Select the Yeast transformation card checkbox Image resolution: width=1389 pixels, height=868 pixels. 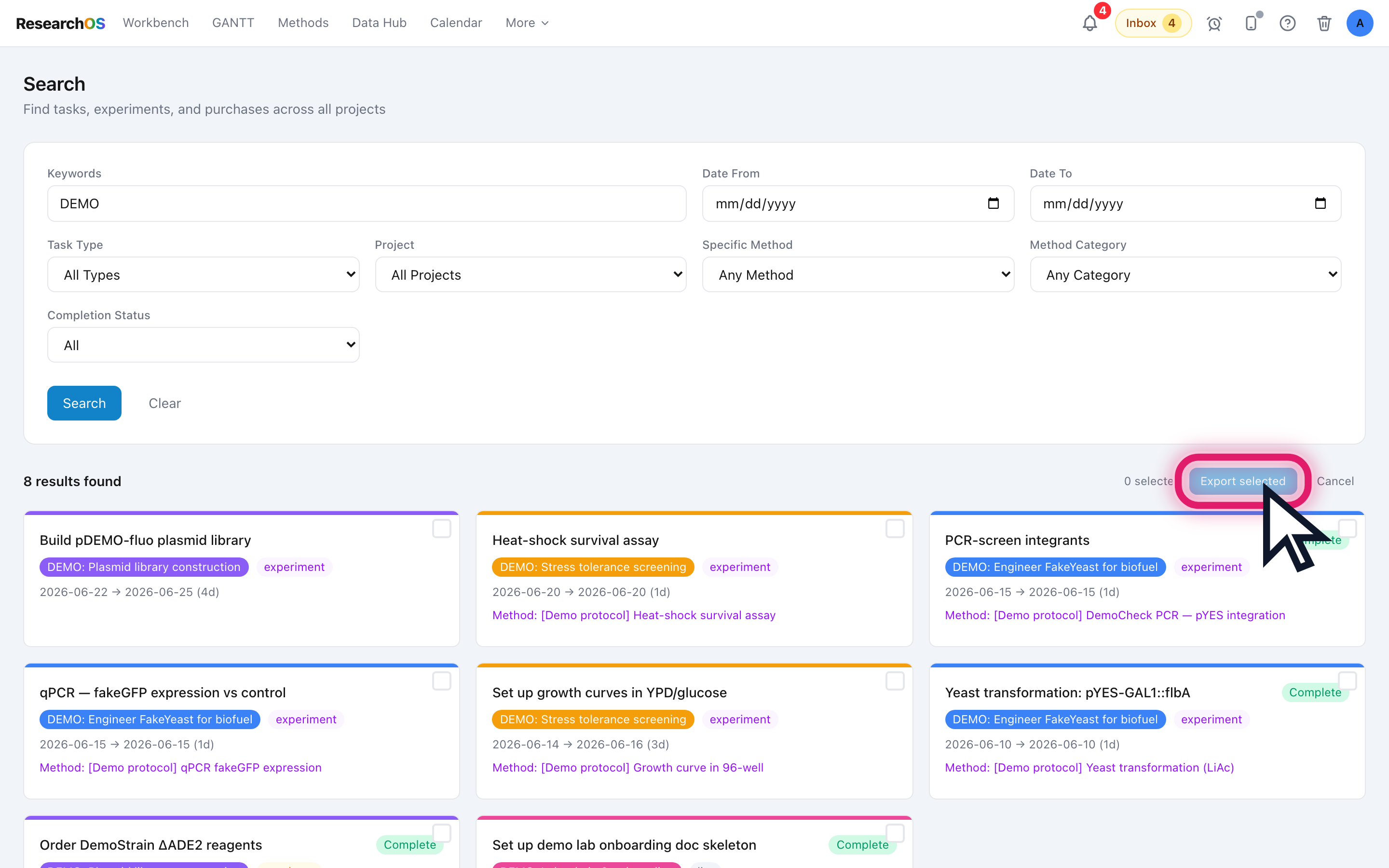click(x=1347, y=681)
